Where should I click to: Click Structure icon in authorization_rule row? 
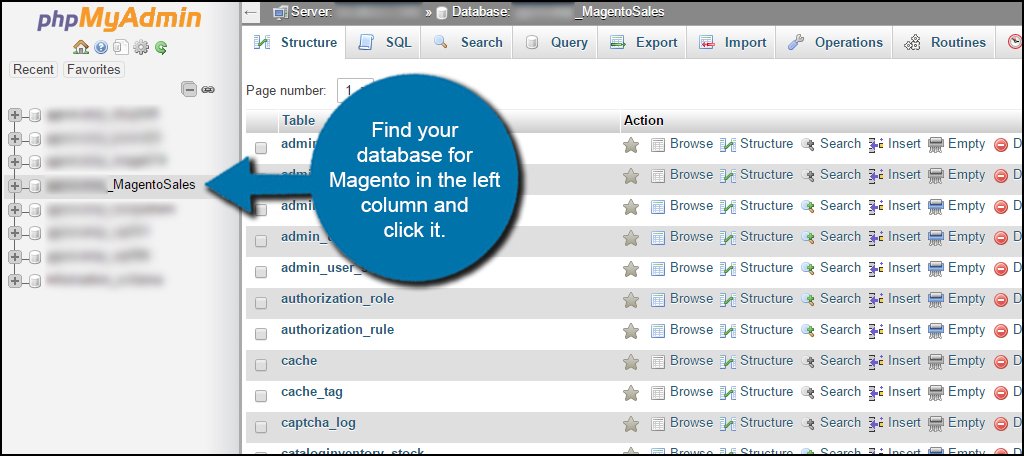[x=728, y=331]
